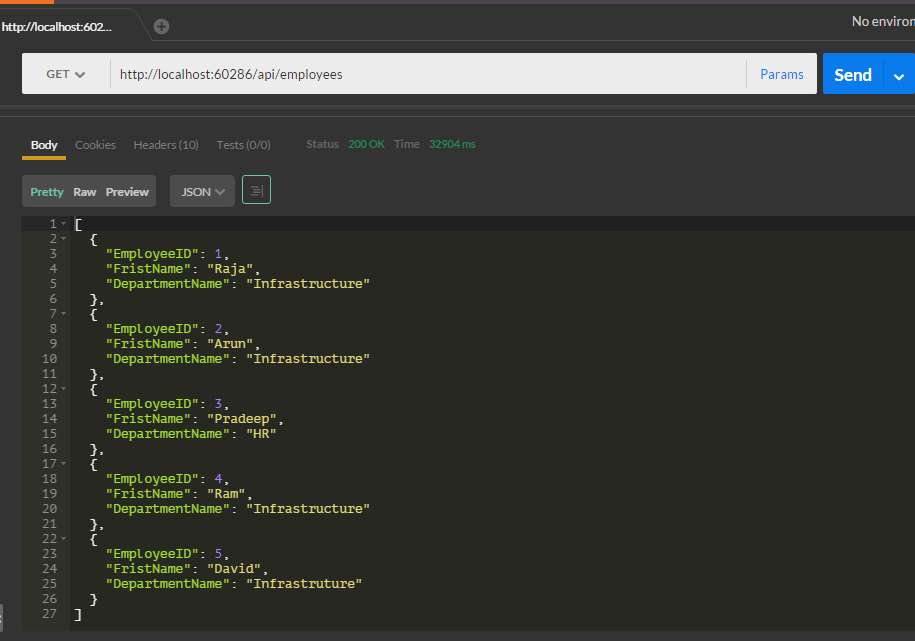The width and height of the screenshot is (915, 641).
Task: Collapse the object fold arrow at line 2
Action: pos(64,239)
